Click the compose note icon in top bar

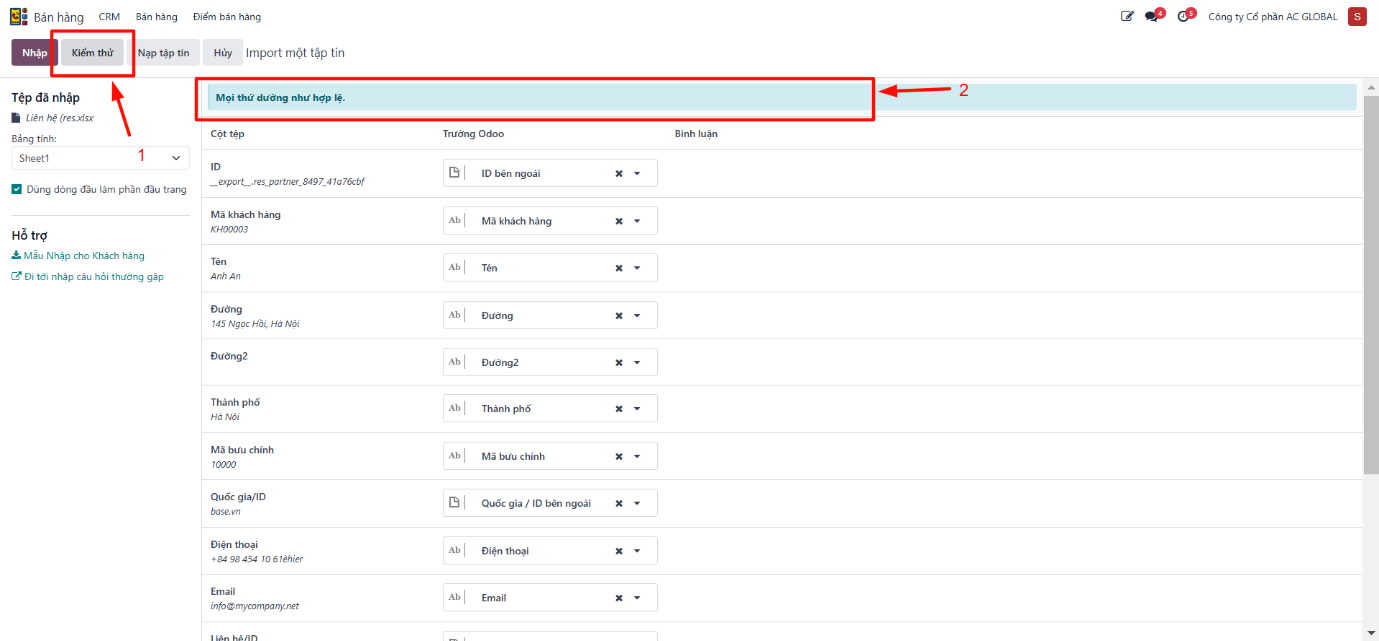pyautogui.click(x=1128, y=17)
